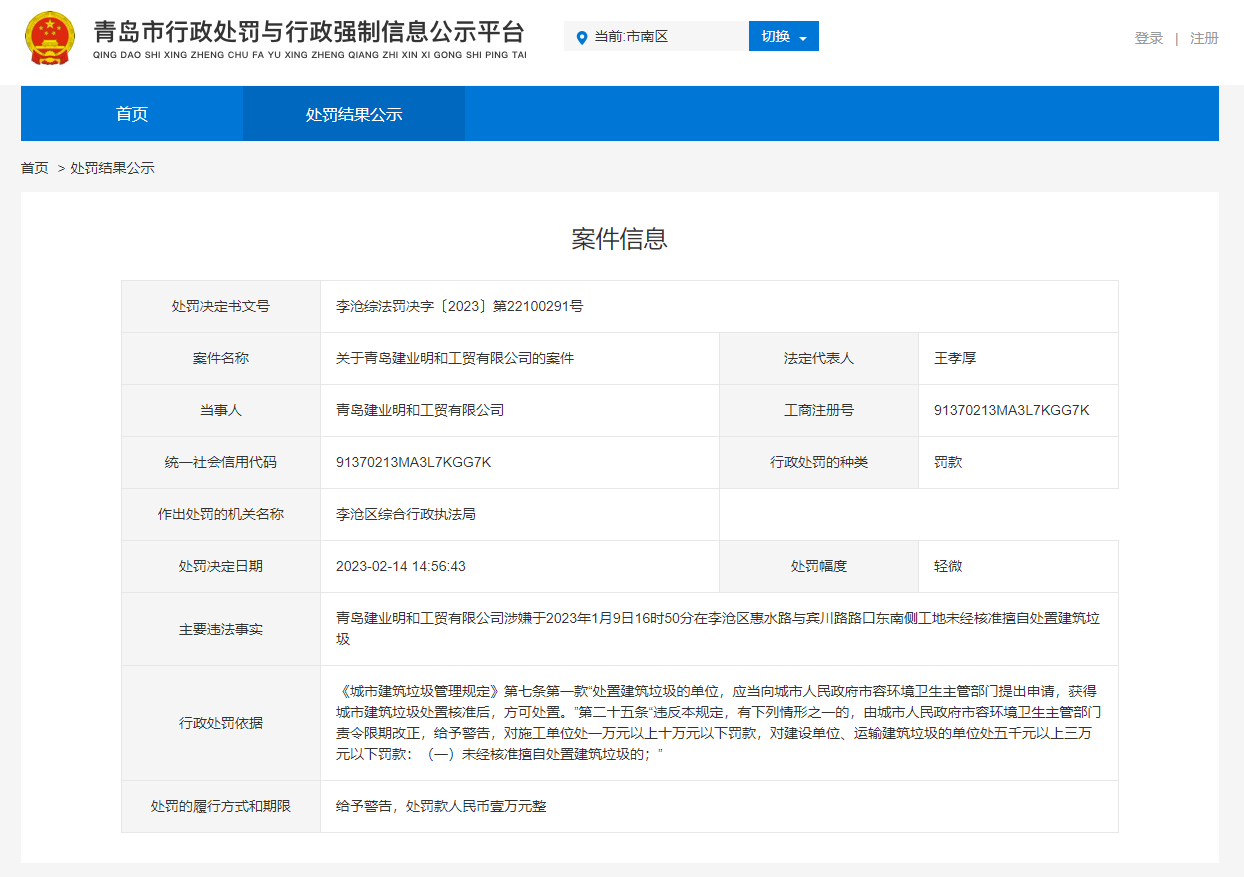Open the 切换 district dropdown

point(783,37)
